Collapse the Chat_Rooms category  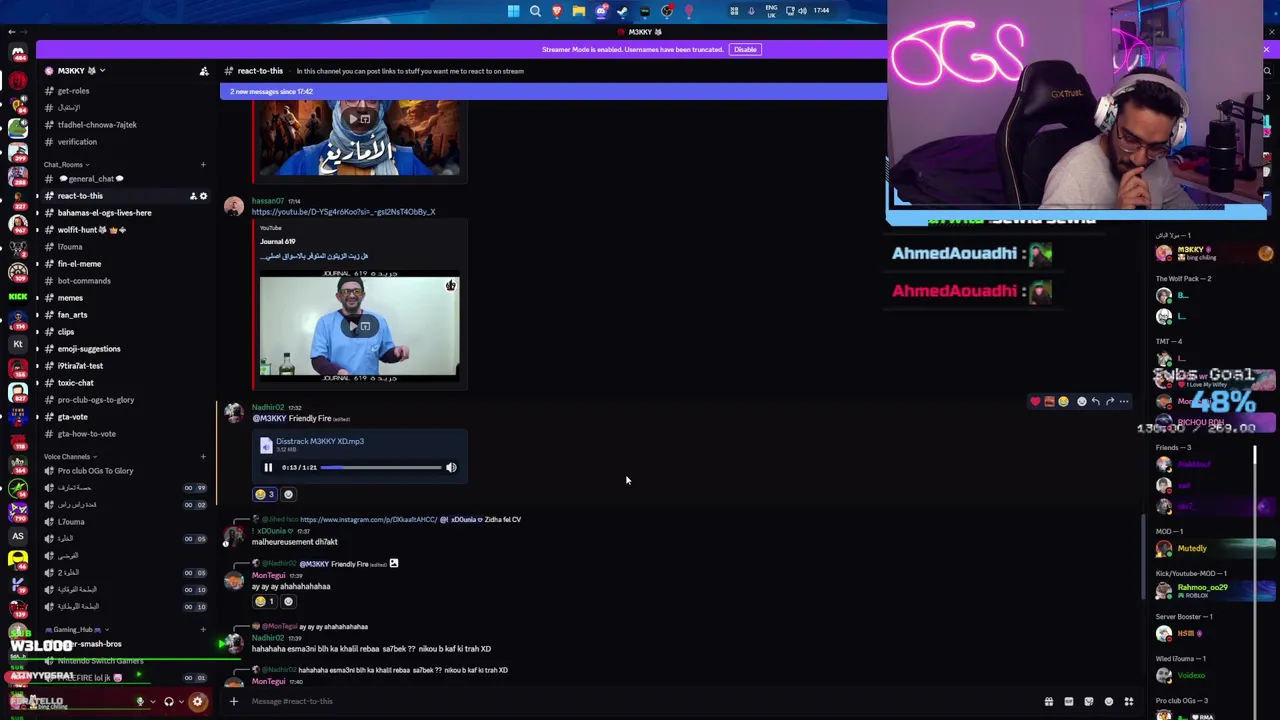coord(66,165)
